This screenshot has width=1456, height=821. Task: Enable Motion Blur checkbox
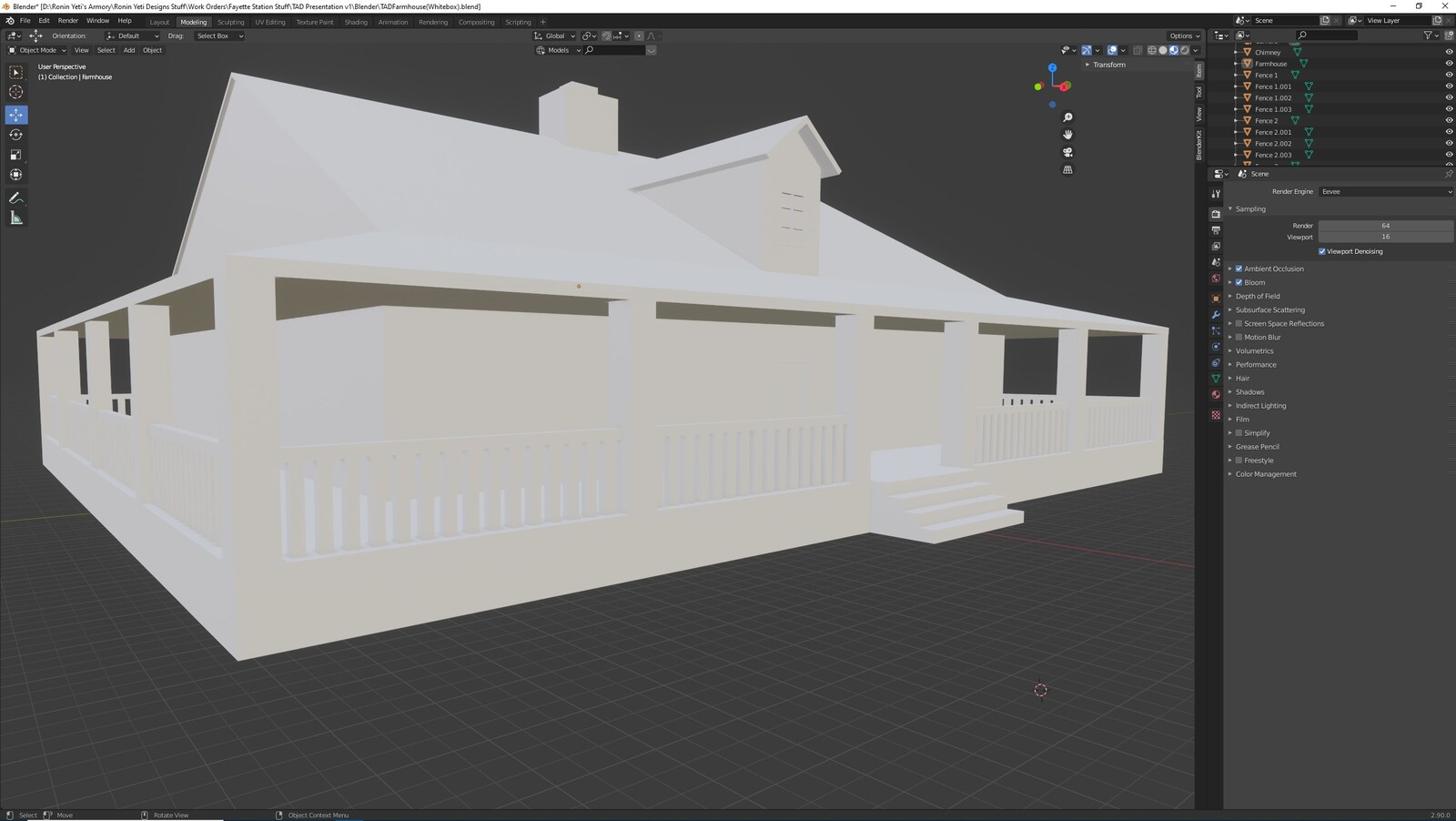pos(1239,337)
